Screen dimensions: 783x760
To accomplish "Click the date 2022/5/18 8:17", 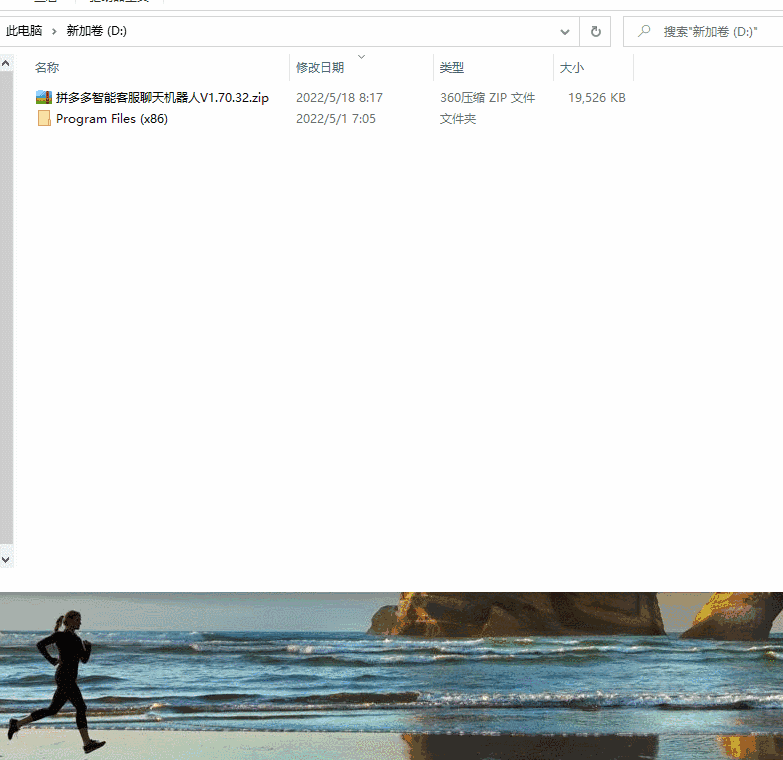I will [340, 97].
